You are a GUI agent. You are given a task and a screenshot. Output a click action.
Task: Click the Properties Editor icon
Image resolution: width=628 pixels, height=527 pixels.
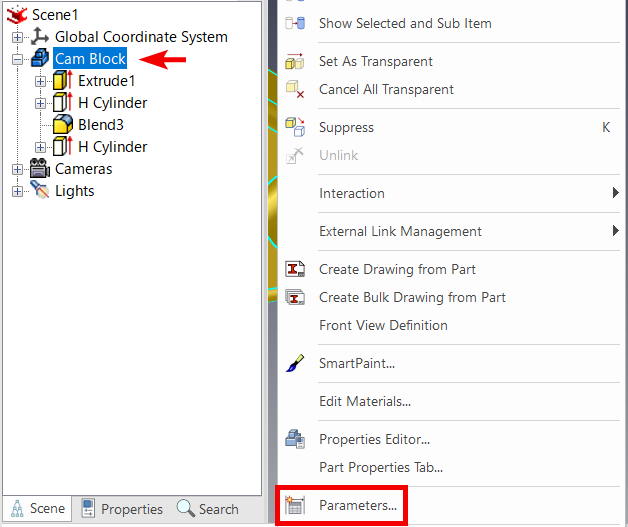click(x=295, y=439)
